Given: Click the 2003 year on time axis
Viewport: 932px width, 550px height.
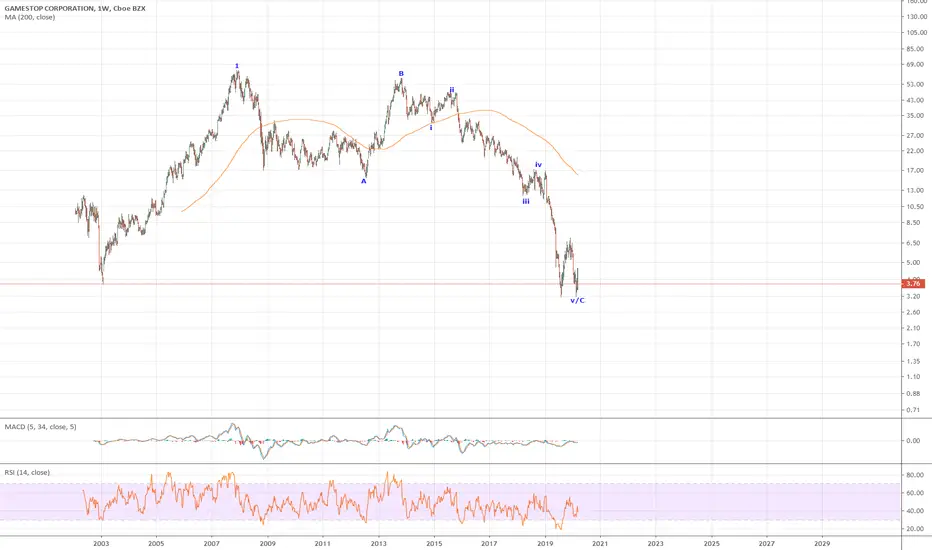Looking at the screenshot, I should 101,543.
